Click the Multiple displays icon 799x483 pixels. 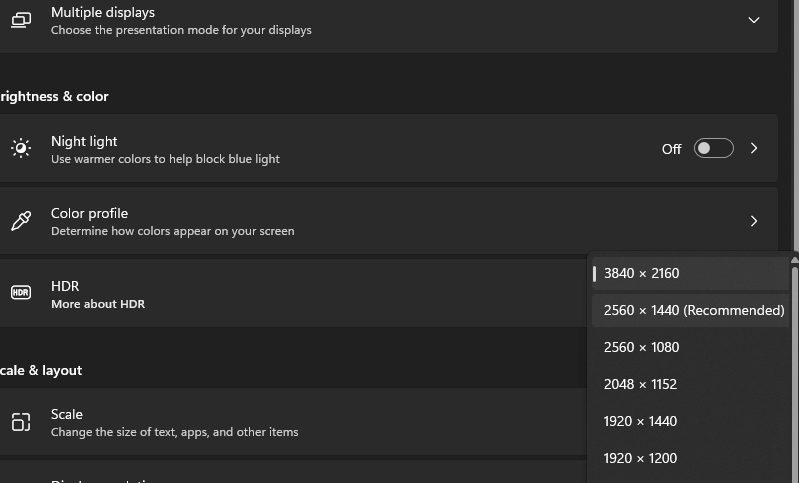(21, 20)
